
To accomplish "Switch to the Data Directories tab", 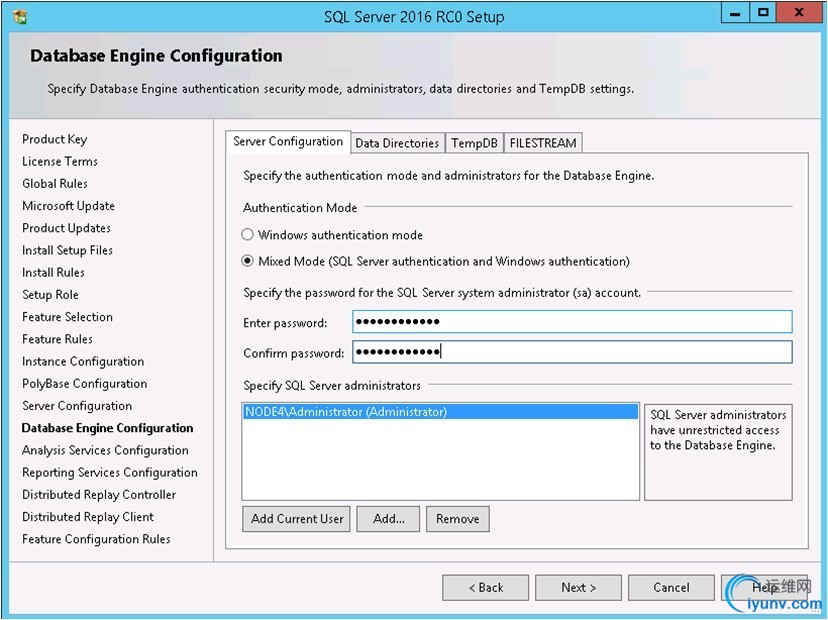I will [397, 143].
